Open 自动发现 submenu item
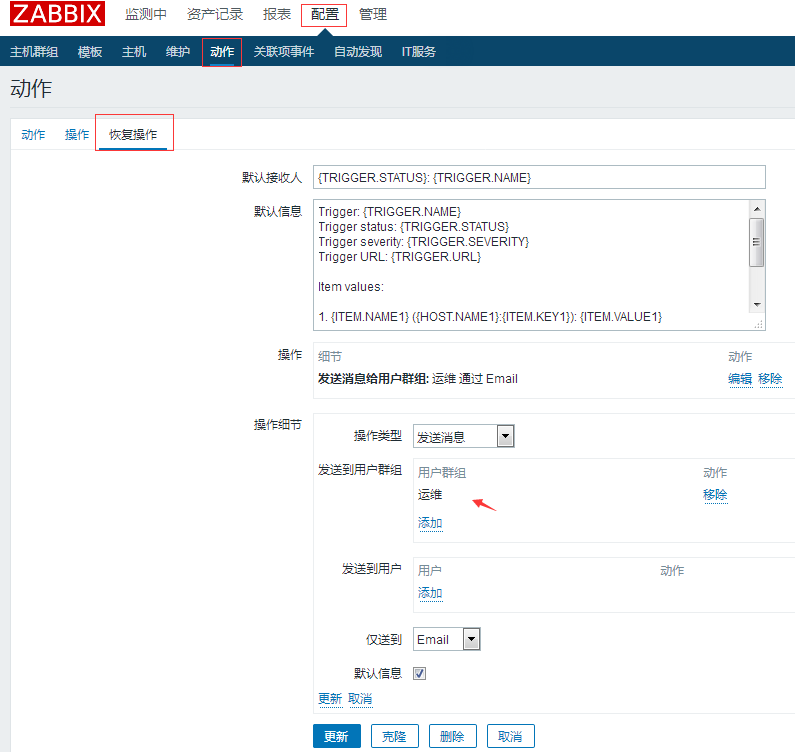This screenshot has width=795, height=752. [x=357, y=52]
